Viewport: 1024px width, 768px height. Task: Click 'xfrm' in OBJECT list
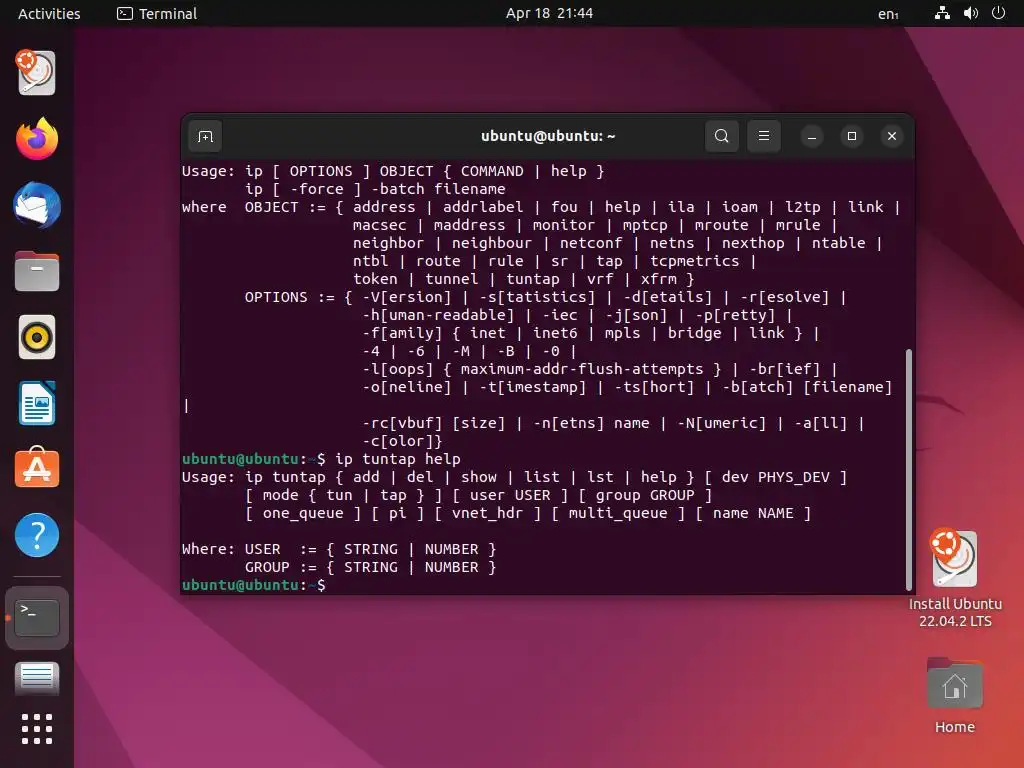point(659,279)
